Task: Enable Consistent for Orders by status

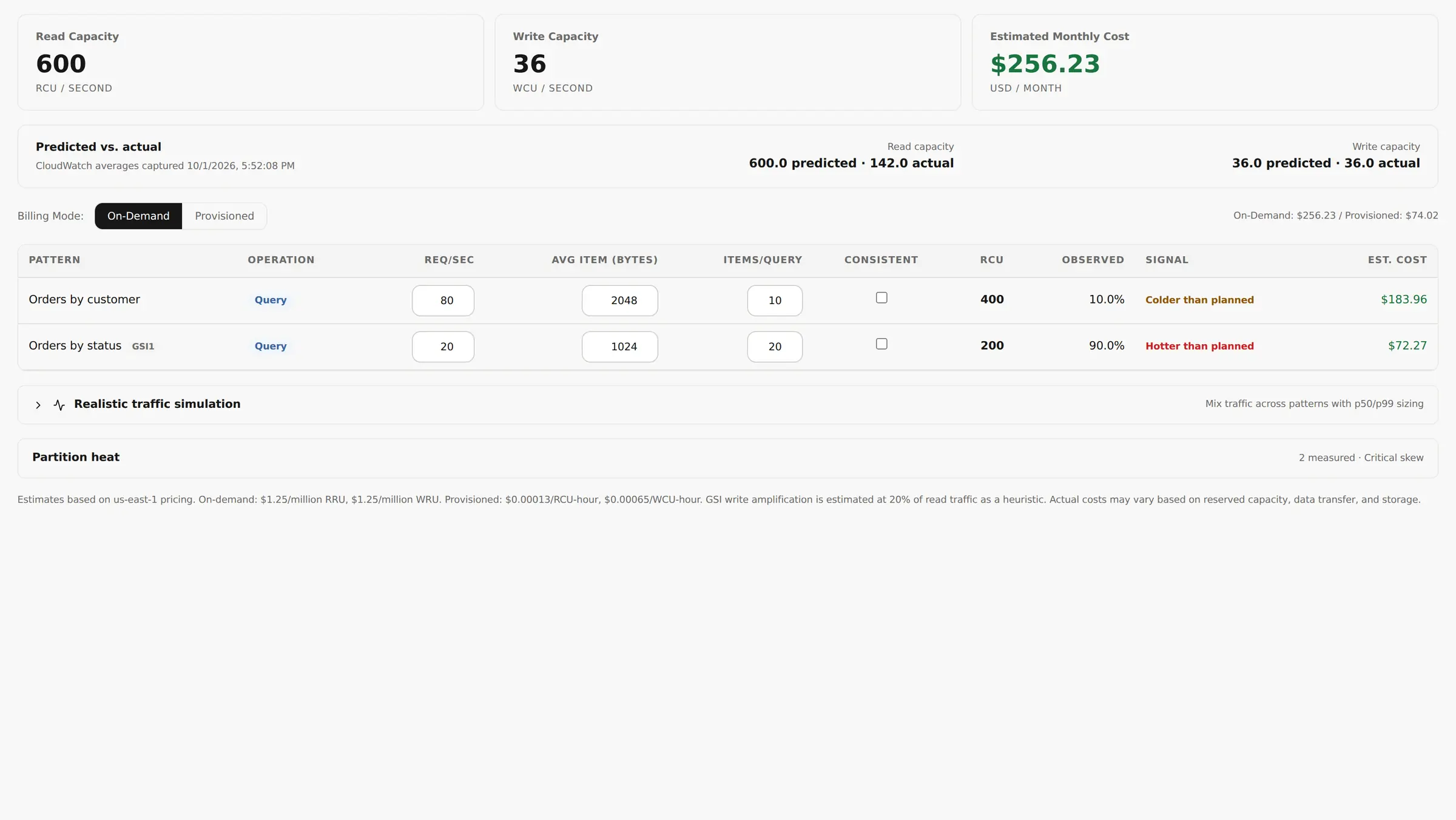Action: tap(881, 344)
